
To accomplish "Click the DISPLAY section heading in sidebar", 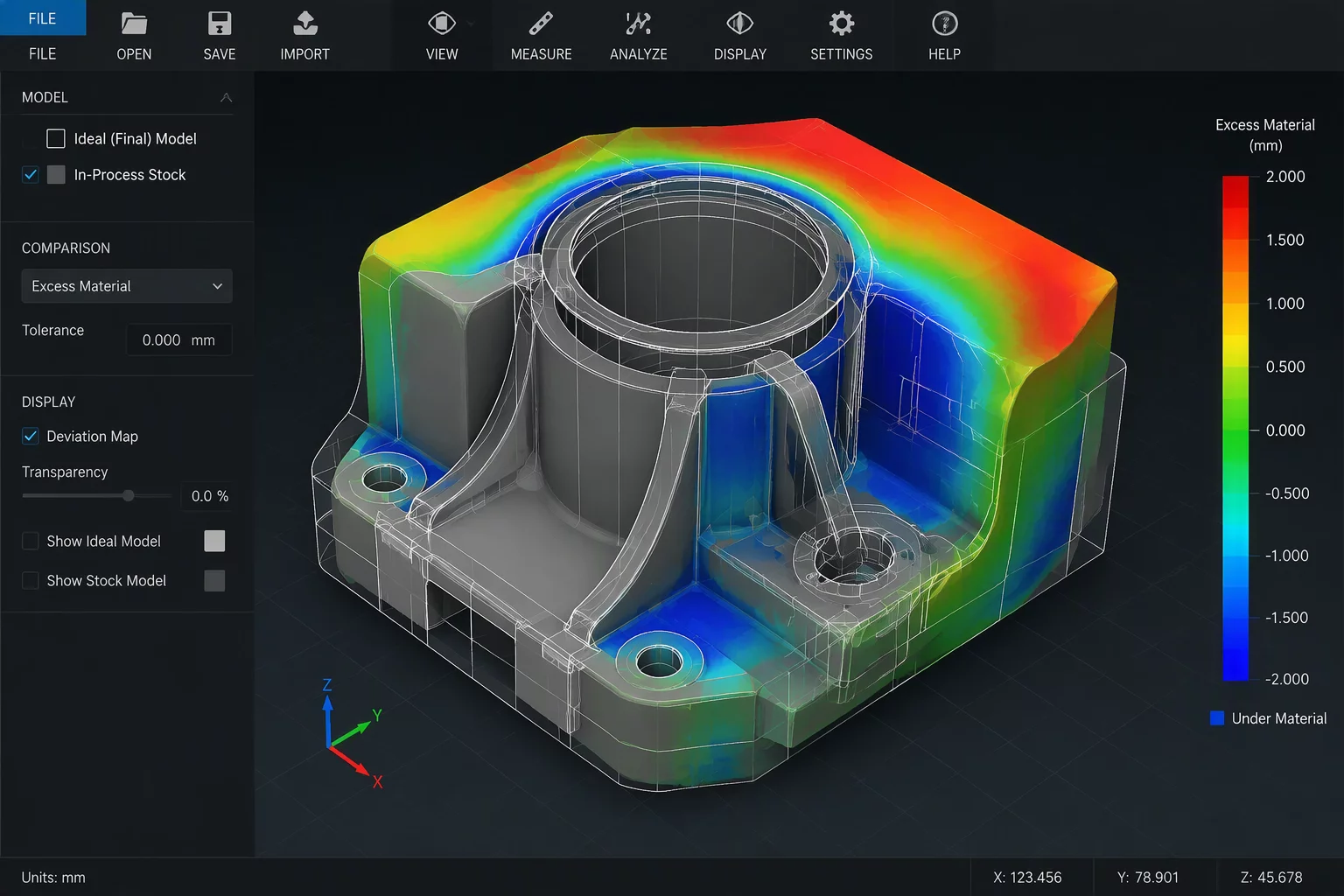I will [x=48, y=402].
